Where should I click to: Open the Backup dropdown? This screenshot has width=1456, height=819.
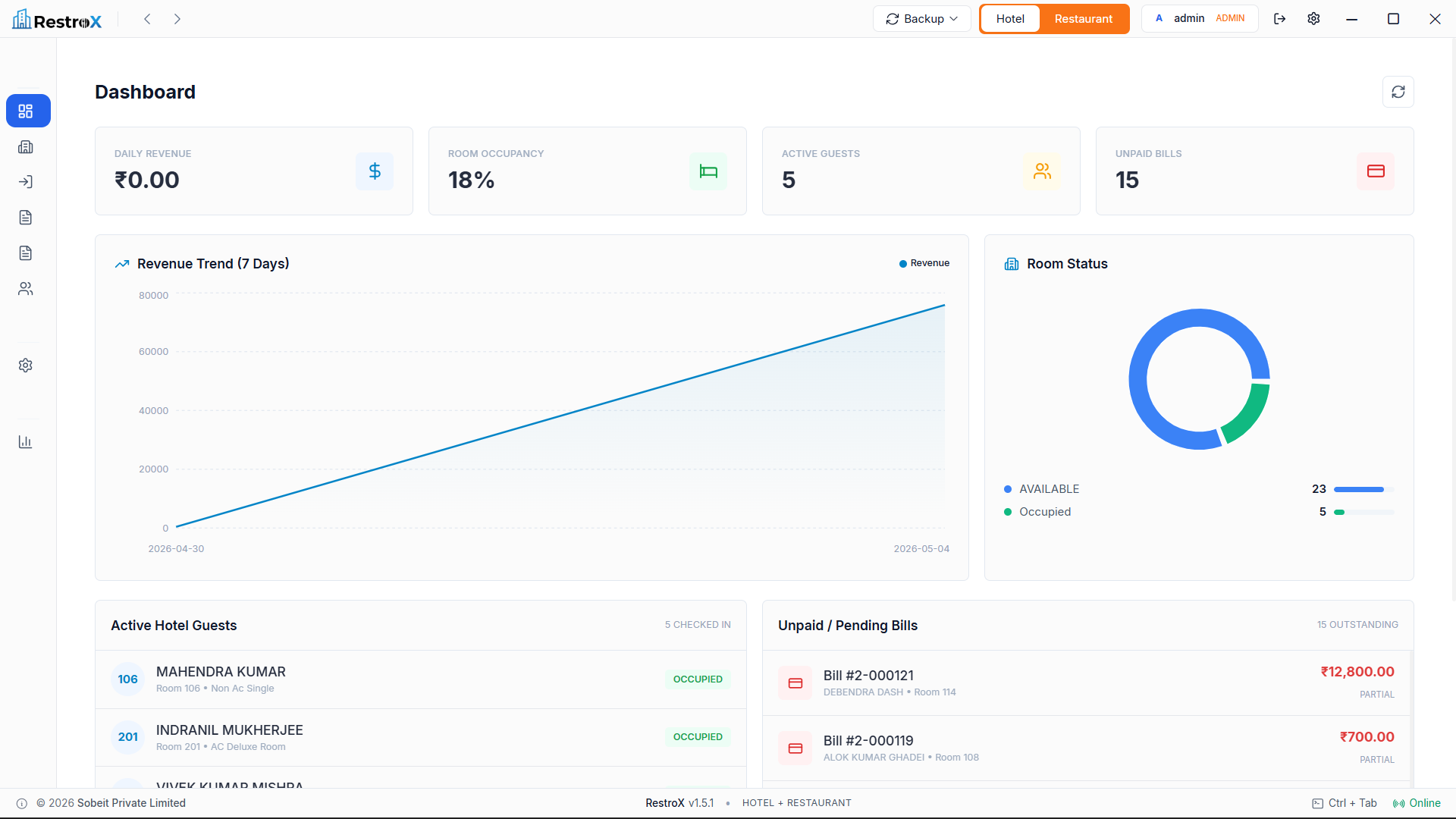coord(921,19)
